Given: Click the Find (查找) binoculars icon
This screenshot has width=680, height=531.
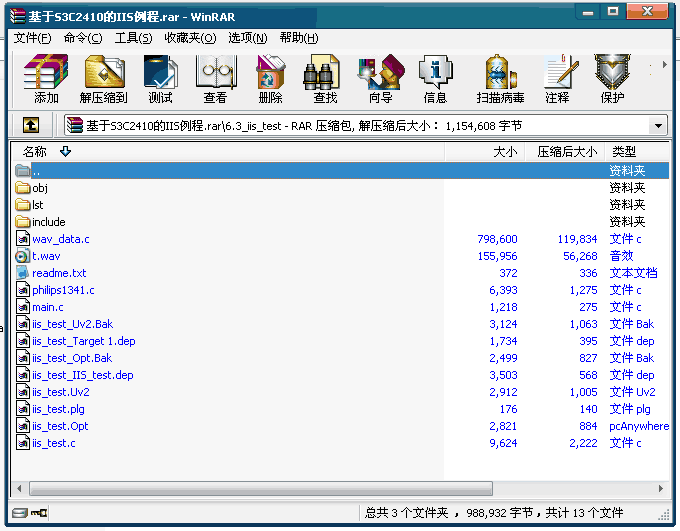Looking at the screenshot, I should (321, 72).
